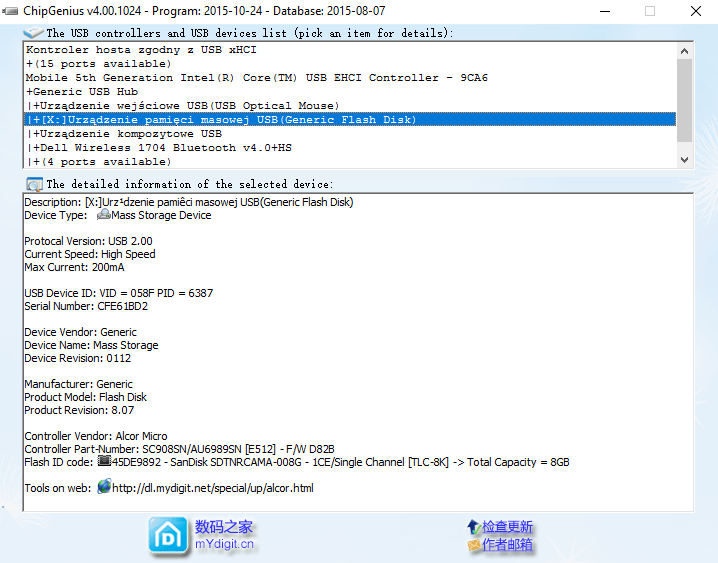Click the ChipGenius app icon in title bar
This screenshot has width=718, height=563.
click(x=10, y=11)
